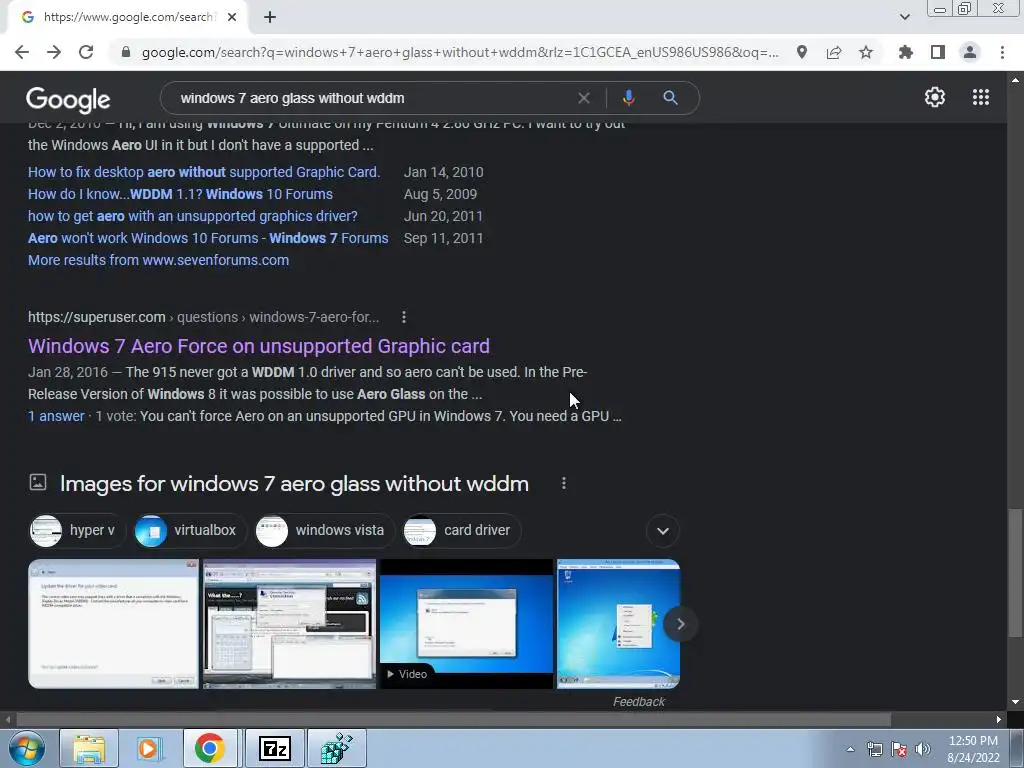Go back to the previous page
1024x768 pixels.
pyautogui.click(x=22, y=52)
